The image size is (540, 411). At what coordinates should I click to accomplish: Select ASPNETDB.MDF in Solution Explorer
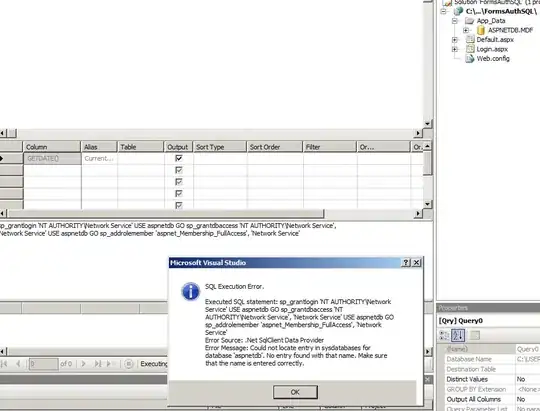point(510,30)
